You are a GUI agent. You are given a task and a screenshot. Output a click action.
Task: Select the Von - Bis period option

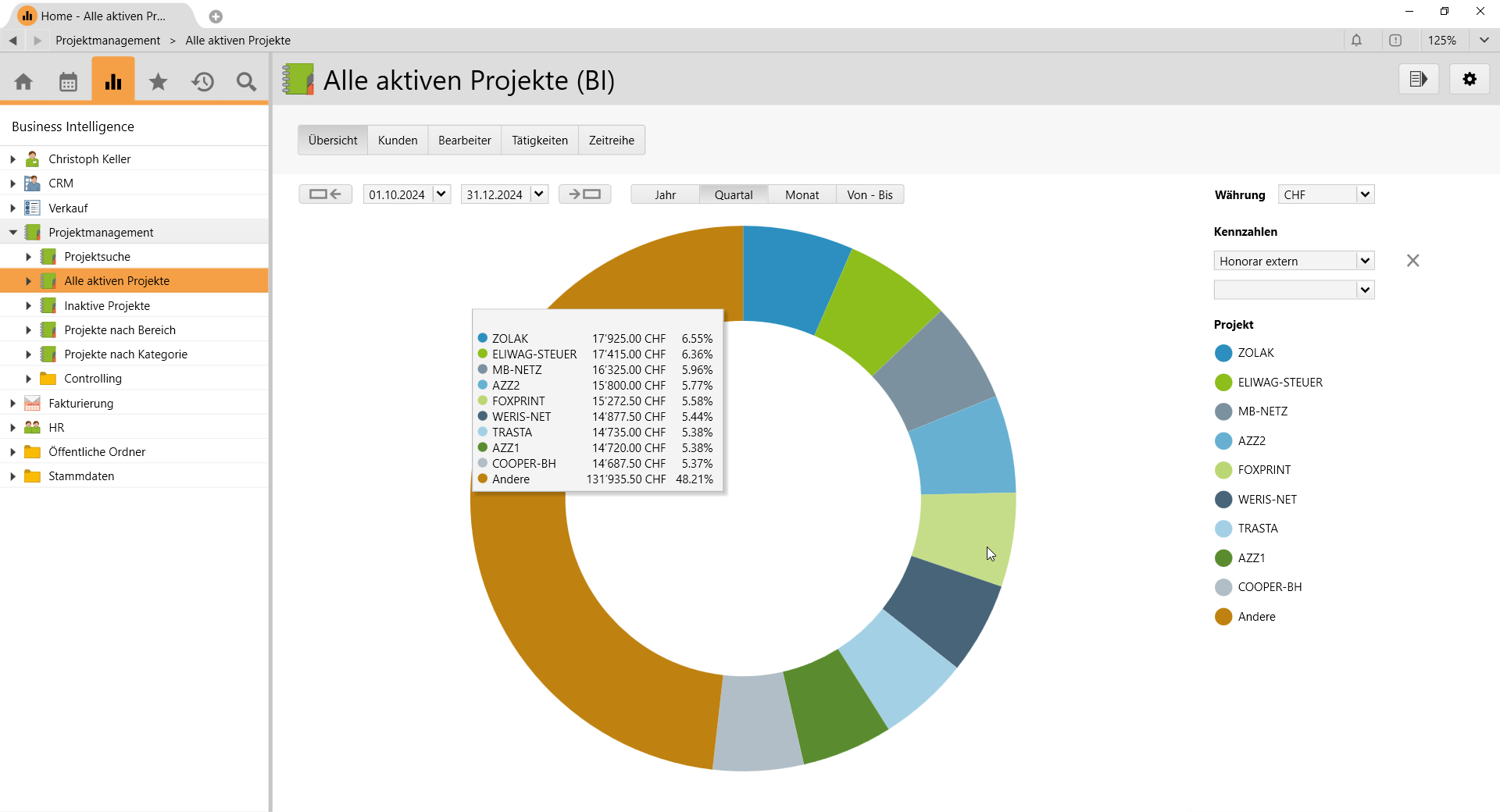click(870, 195)
